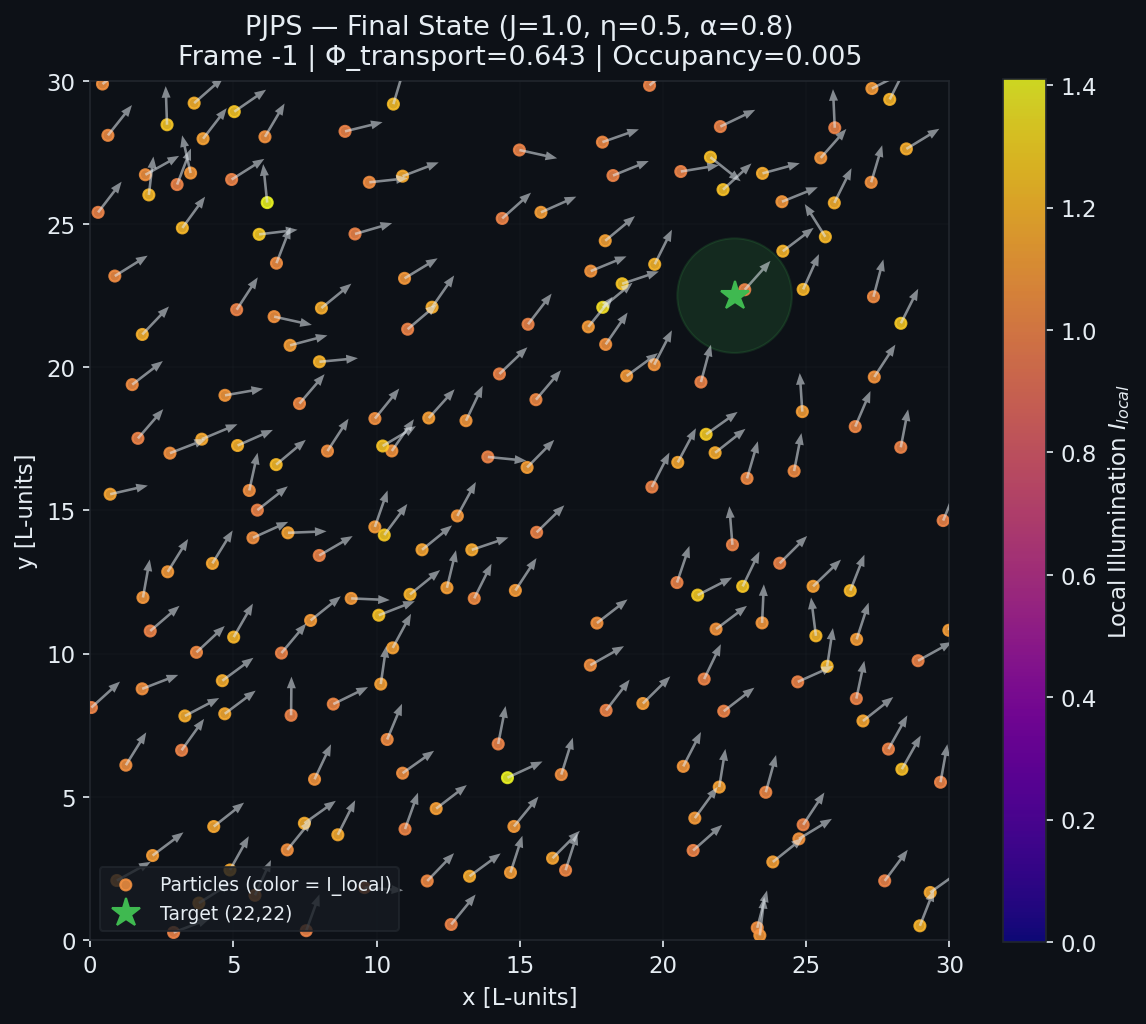
Task: Click colorbar tick label '0.4'
Action: coord(1078,699)
